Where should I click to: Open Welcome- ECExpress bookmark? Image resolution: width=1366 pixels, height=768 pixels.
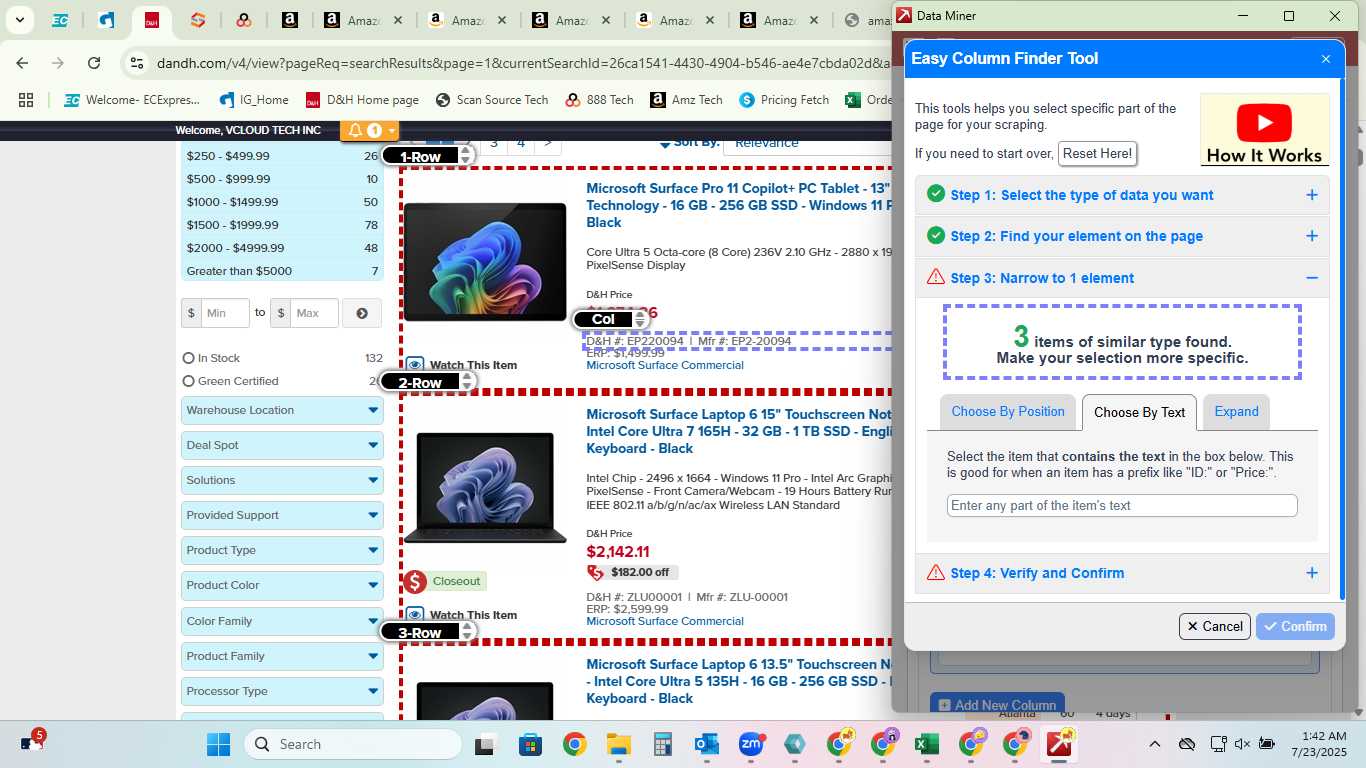pyautogui.click(x=132, y=100)
